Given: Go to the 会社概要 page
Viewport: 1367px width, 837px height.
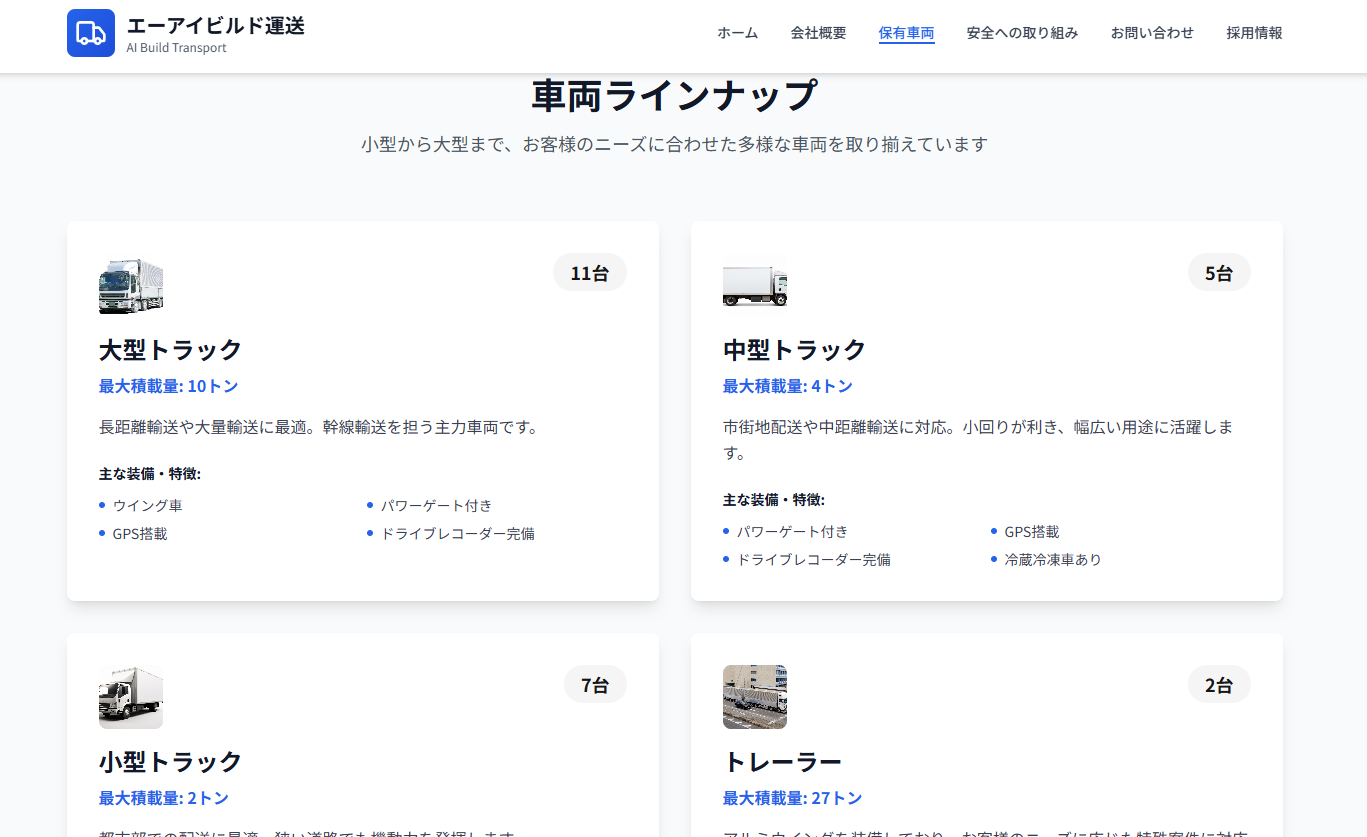Looking at the screenshot, I should [818, 33].
